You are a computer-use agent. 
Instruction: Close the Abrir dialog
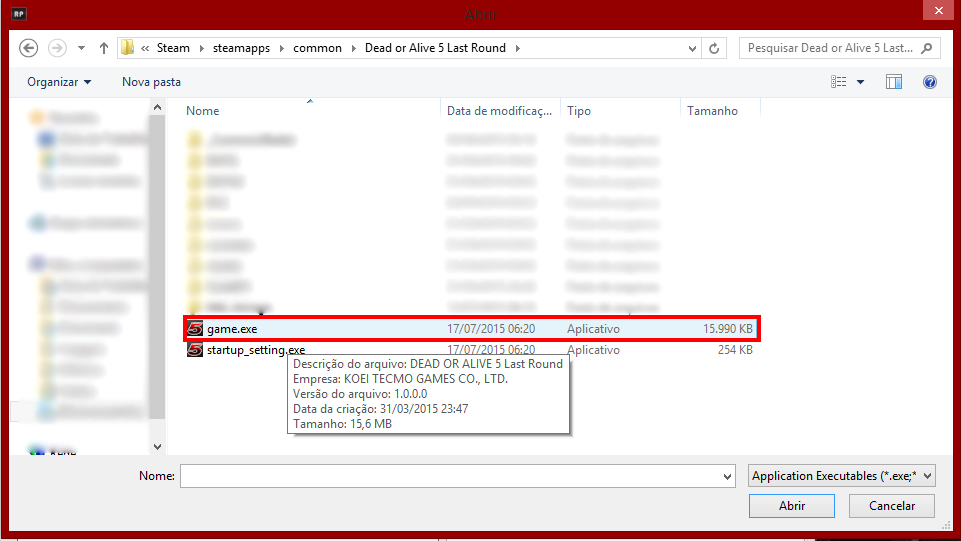938,10
